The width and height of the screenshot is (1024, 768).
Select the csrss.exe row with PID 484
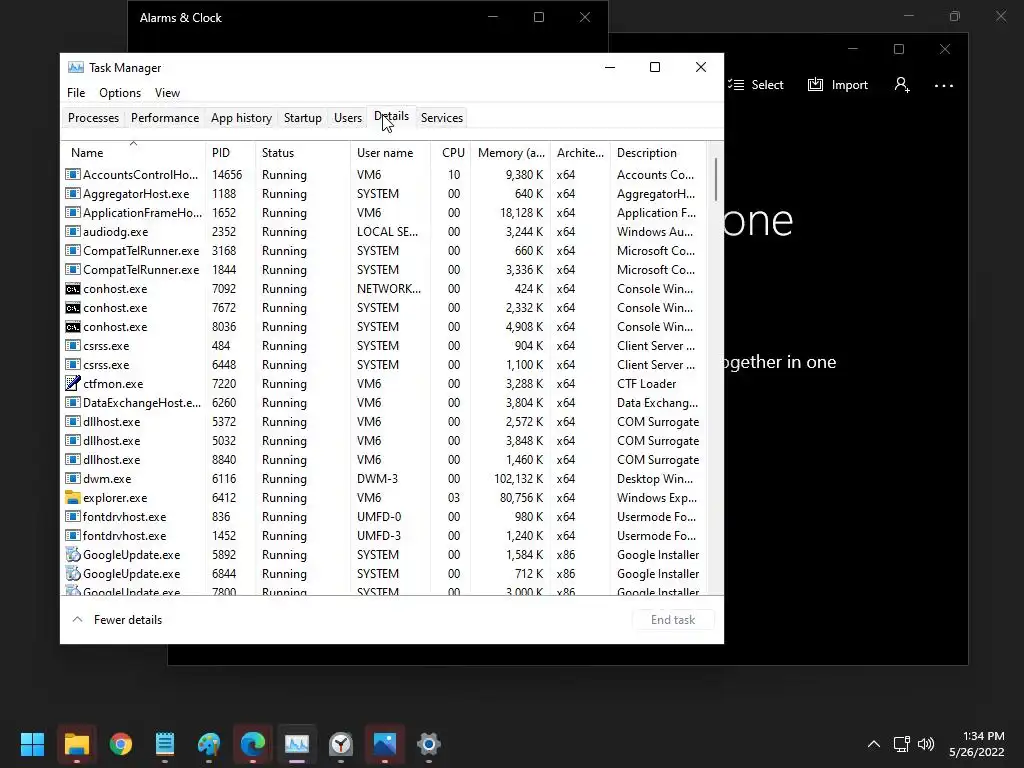click(x=385, y=345)
